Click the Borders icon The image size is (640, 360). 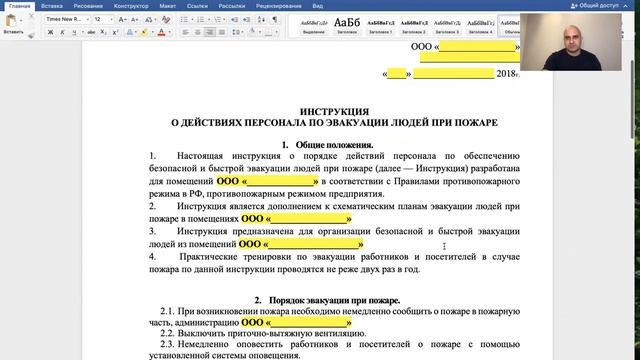(268, 32)
